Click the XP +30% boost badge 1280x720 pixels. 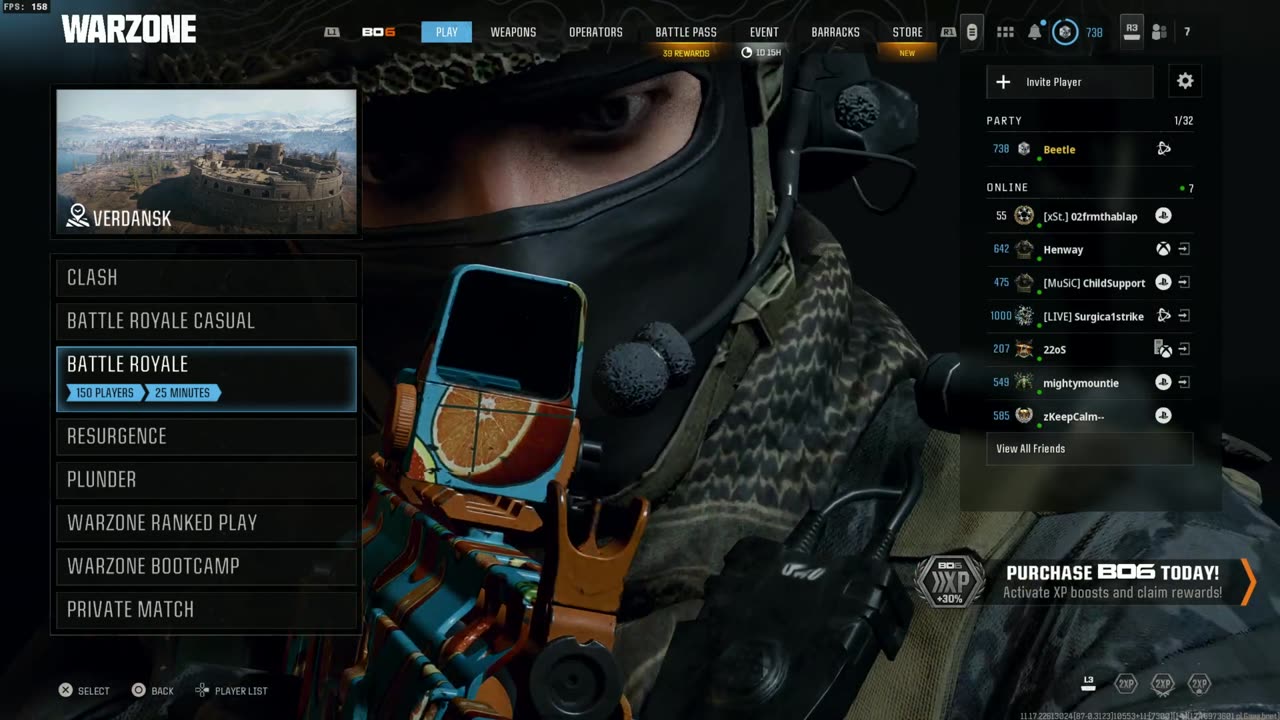click(x=950, y=581)
